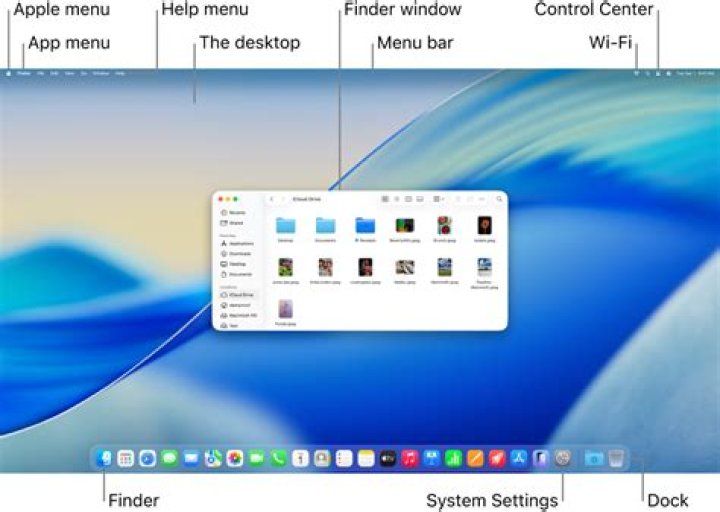Select the Desktop folder in Finder window

pyautogui.click(x=285, y=226)
